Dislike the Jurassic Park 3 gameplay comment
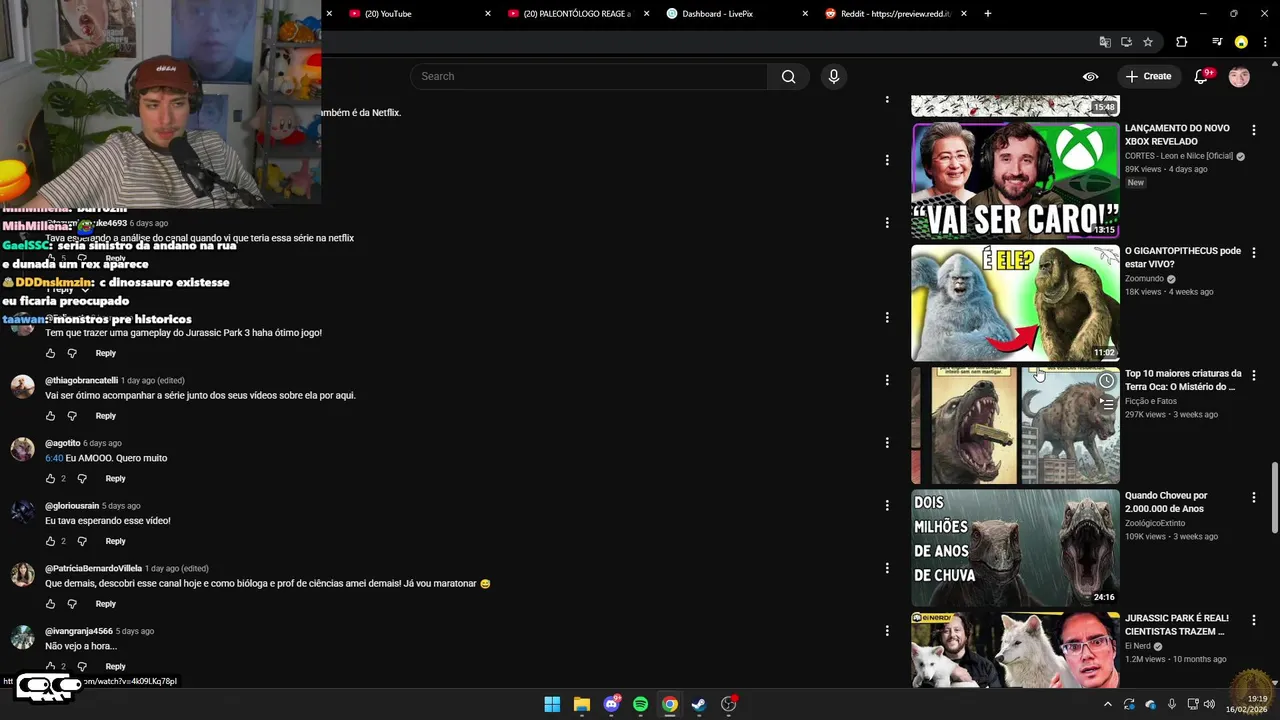This screenshot has height=720, width=1280. pos(72,353)
